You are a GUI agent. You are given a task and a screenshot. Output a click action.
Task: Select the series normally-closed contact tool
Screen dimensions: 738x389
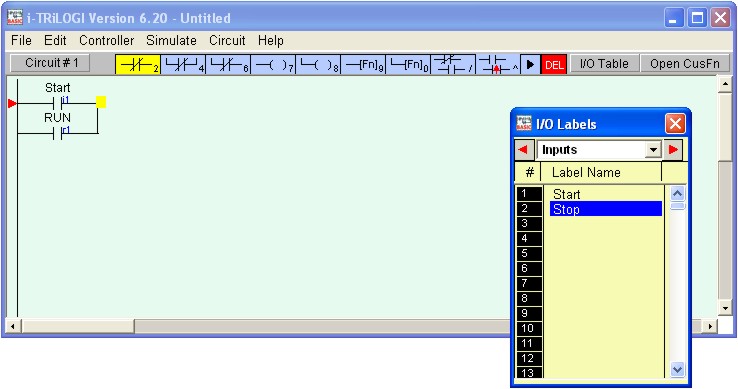point(138,64)
